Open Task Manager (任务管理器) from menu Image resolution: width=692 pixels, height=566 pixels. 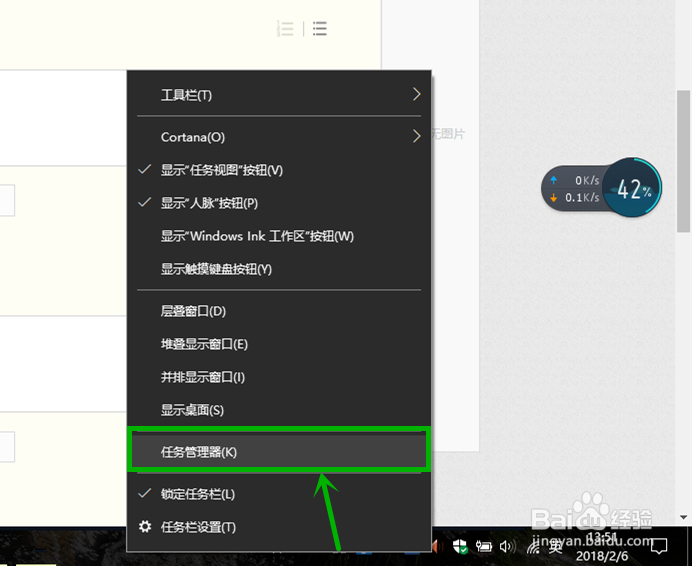coord(279,452)
